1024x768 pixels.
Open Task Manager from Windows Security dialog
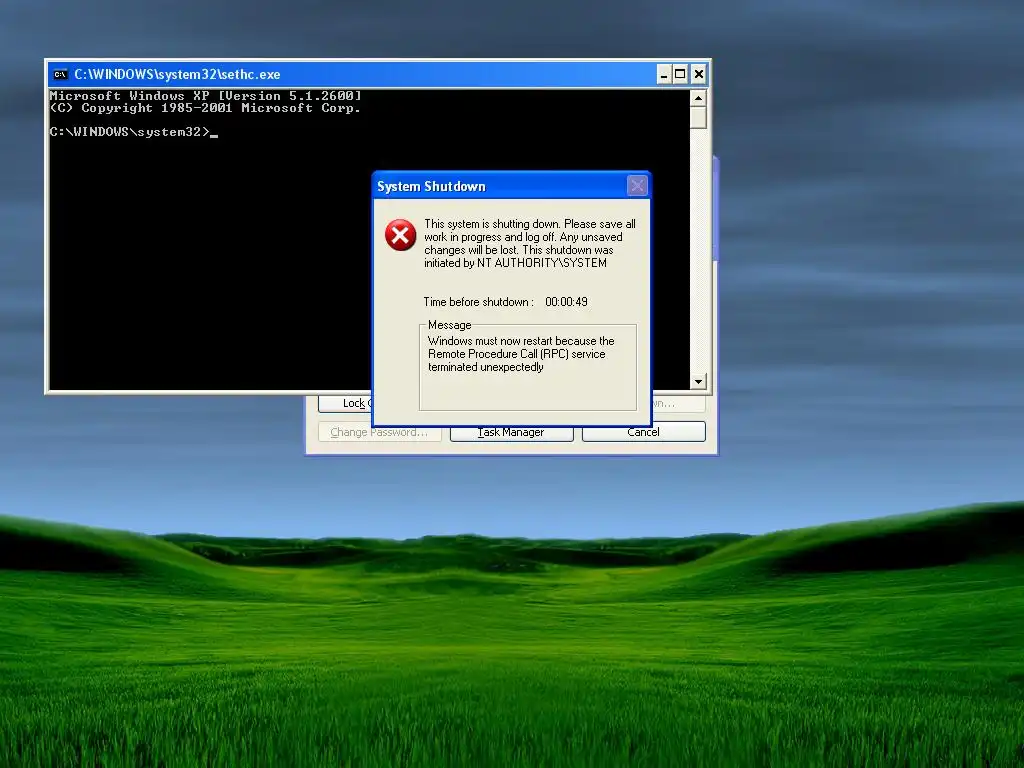(x=511, y=432)
